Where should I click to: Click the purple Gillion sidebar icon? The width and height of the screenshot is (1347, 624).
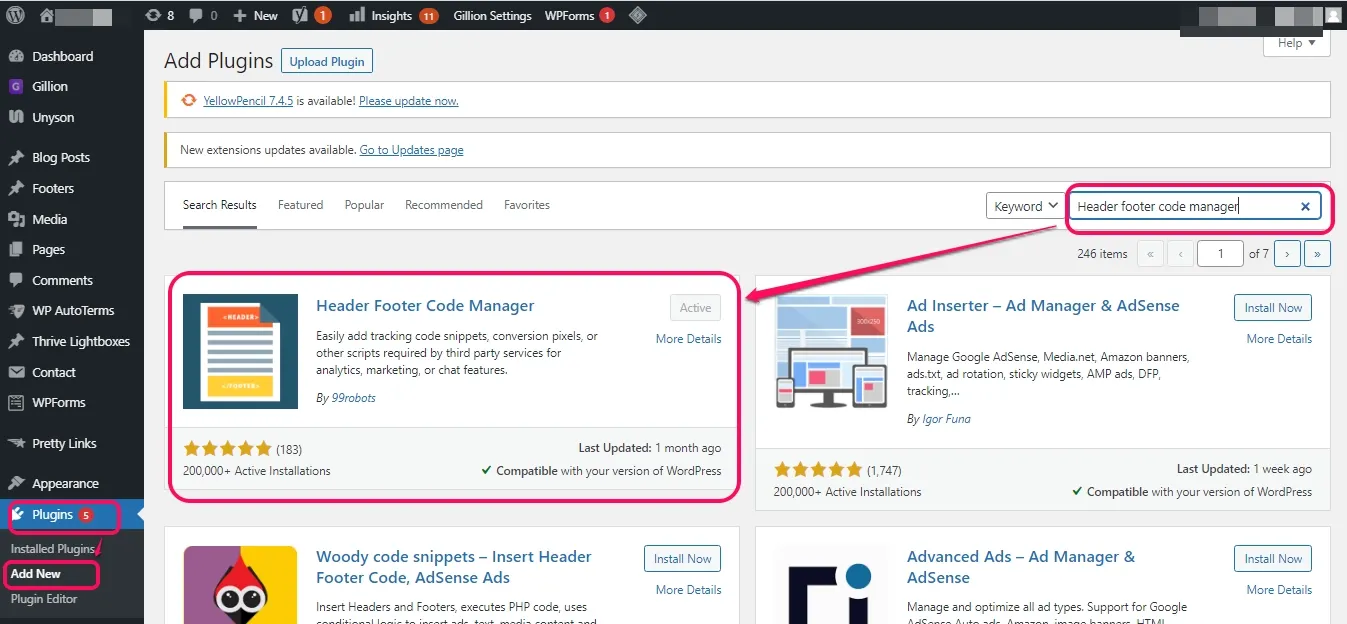coord(16,87)
